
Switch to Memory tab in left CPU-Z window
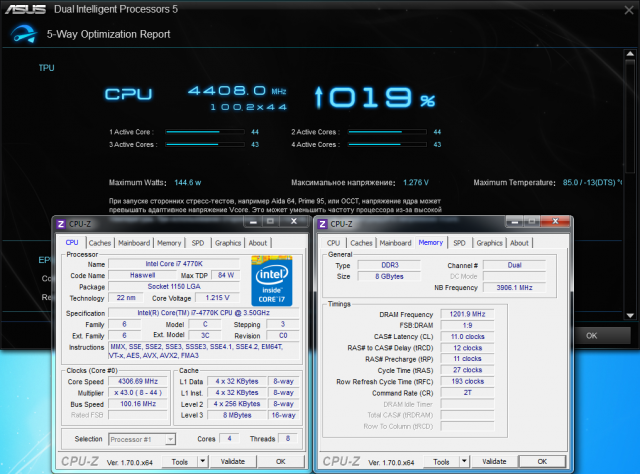[169, 243]
